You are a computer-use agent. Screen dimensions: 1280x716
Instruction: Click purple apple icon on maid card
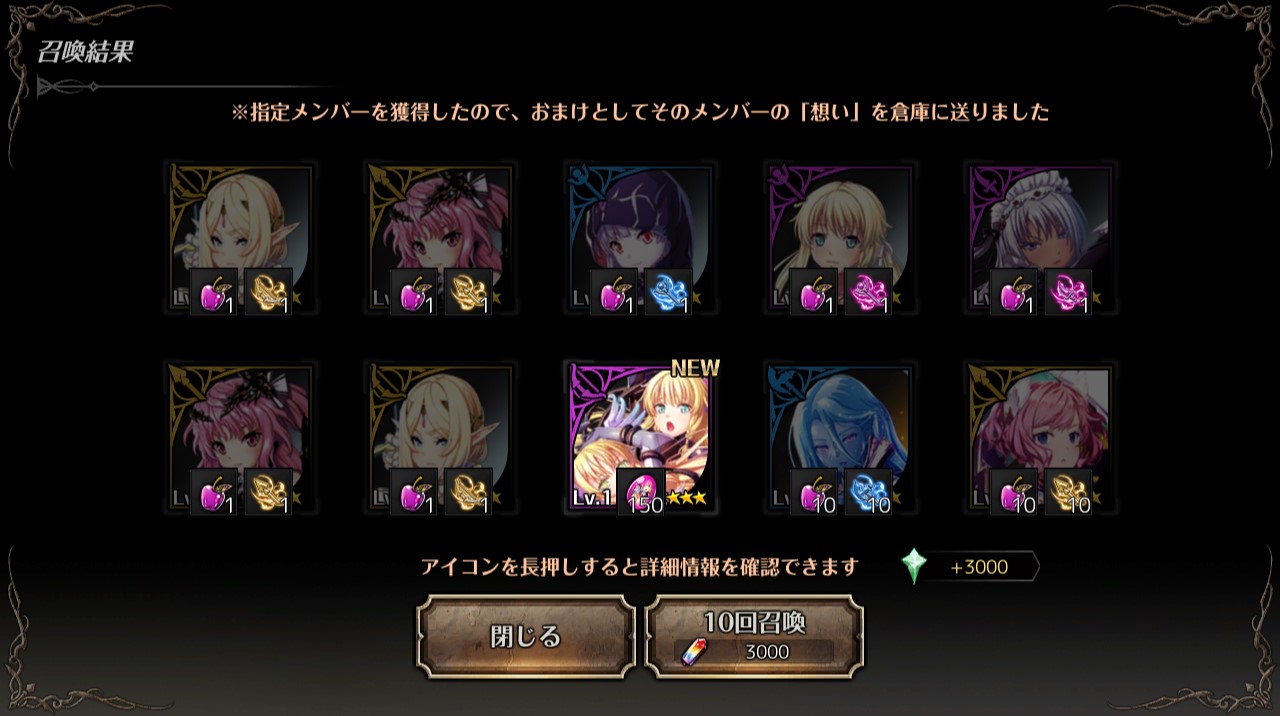(x=1014, y=292)
